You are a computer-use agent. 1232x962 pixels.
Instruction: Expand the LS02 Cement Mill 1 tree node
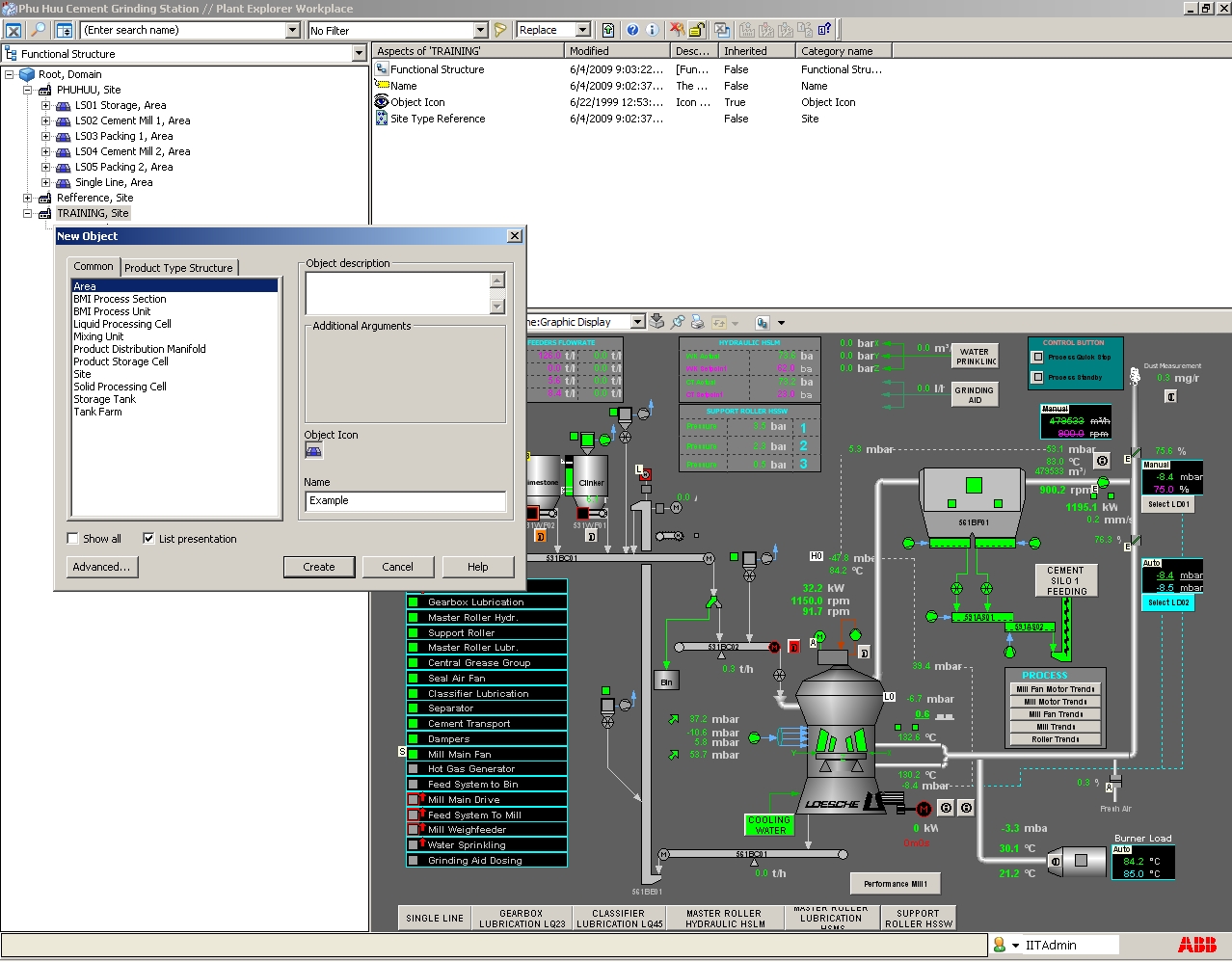tap(45, 120)
